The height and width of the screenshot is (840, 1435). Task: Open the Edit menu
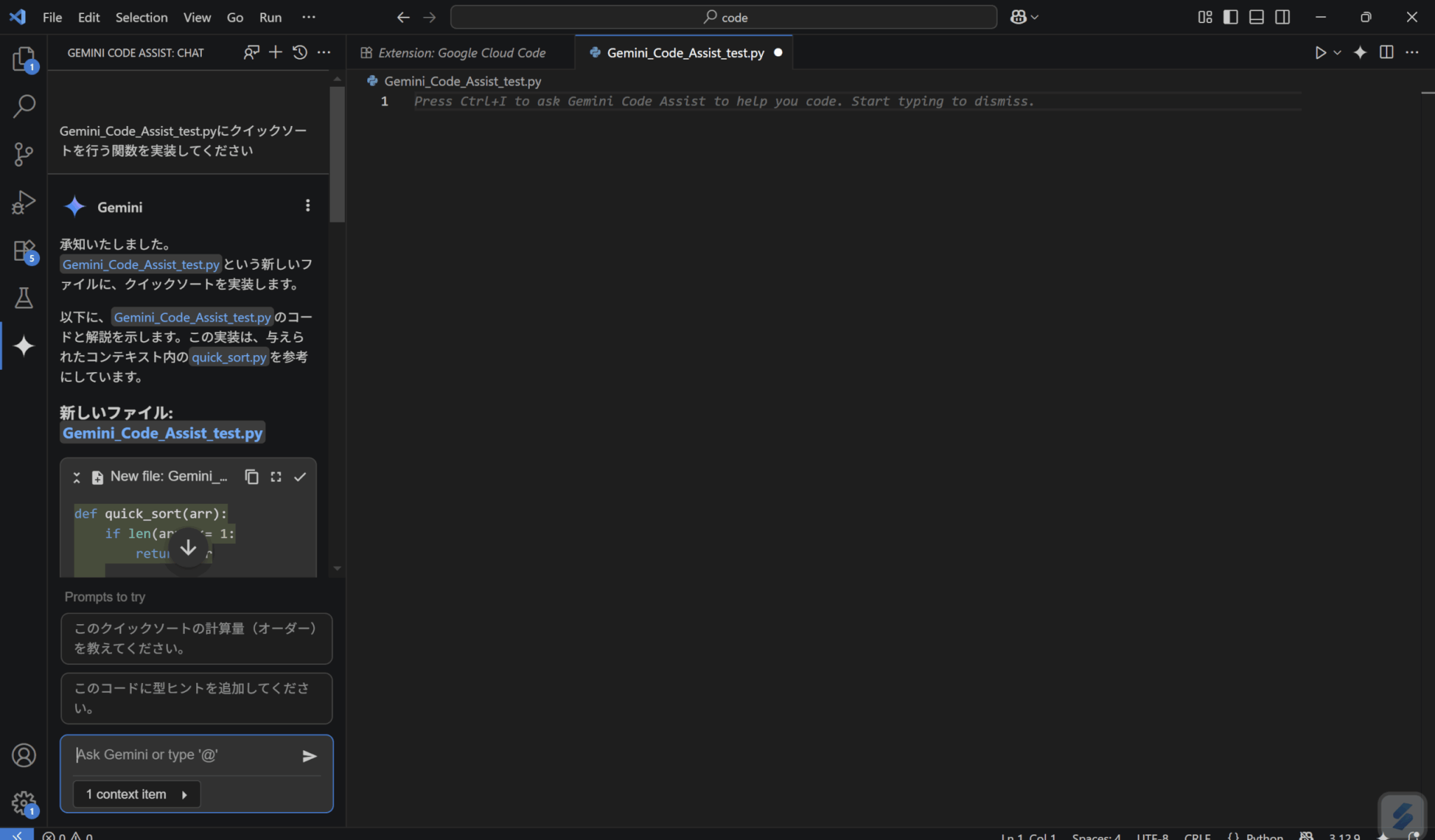point(88,18)
